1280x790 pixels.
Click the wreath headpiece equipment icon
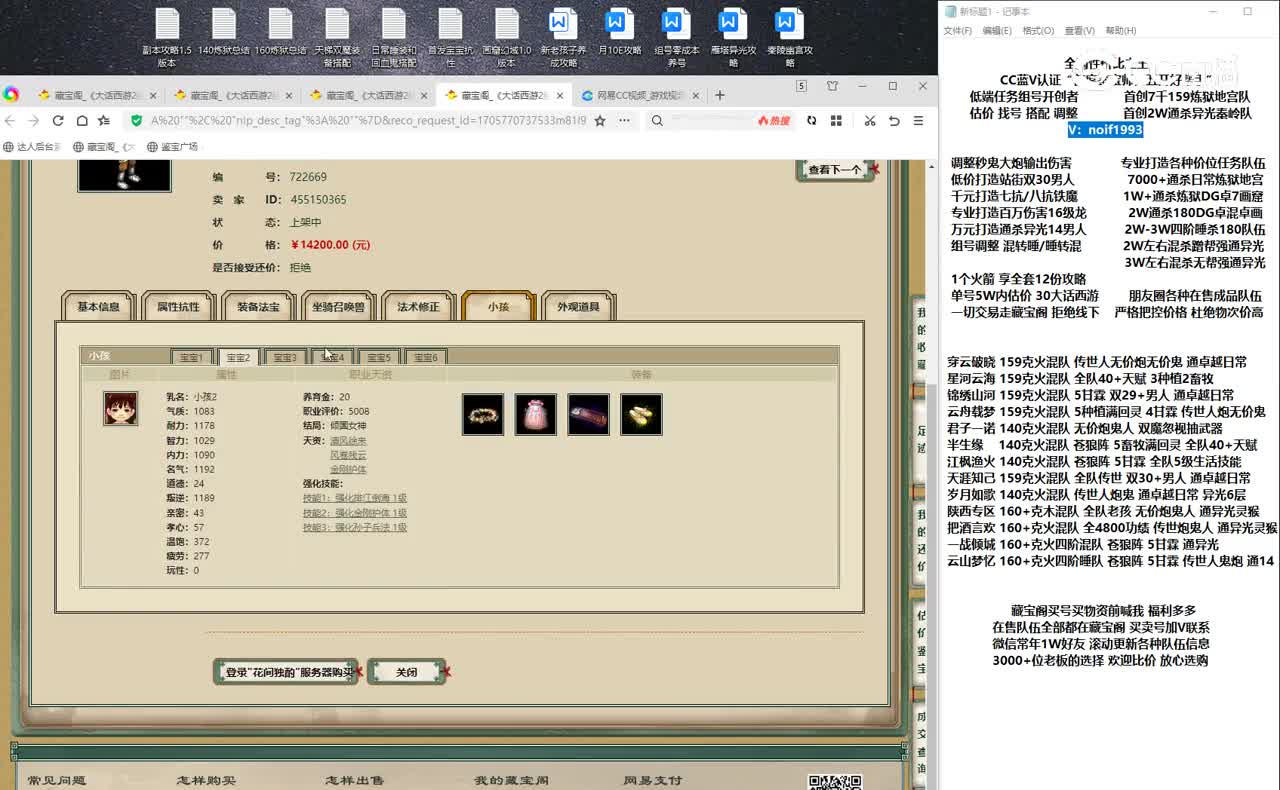coord(483,414)
